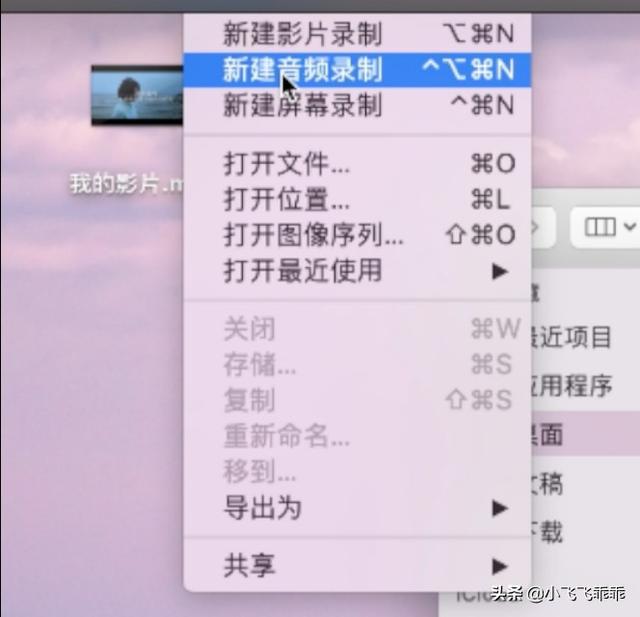Screen dimensions: 640x617
Task: Open 打开文件… menu item
Action: 357,164
